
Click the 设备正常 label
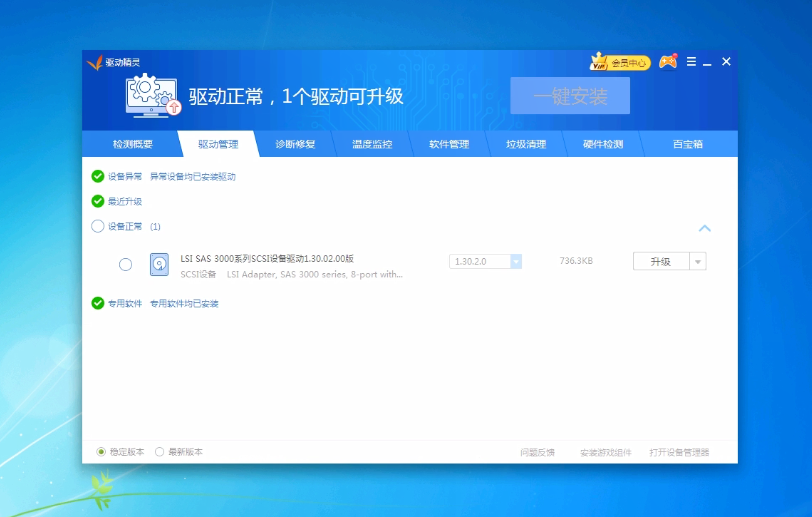click(x=125, y=226)
